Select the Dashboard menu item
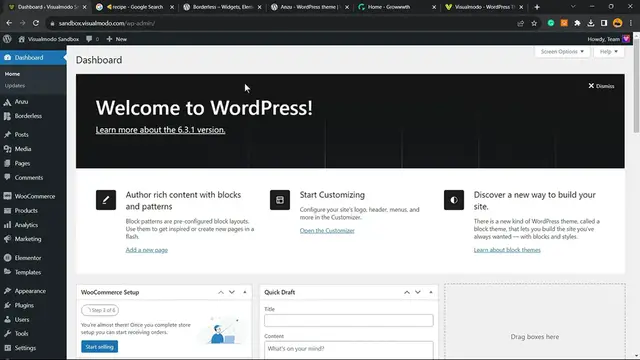640x360 pixels. (x=33, y=58)
